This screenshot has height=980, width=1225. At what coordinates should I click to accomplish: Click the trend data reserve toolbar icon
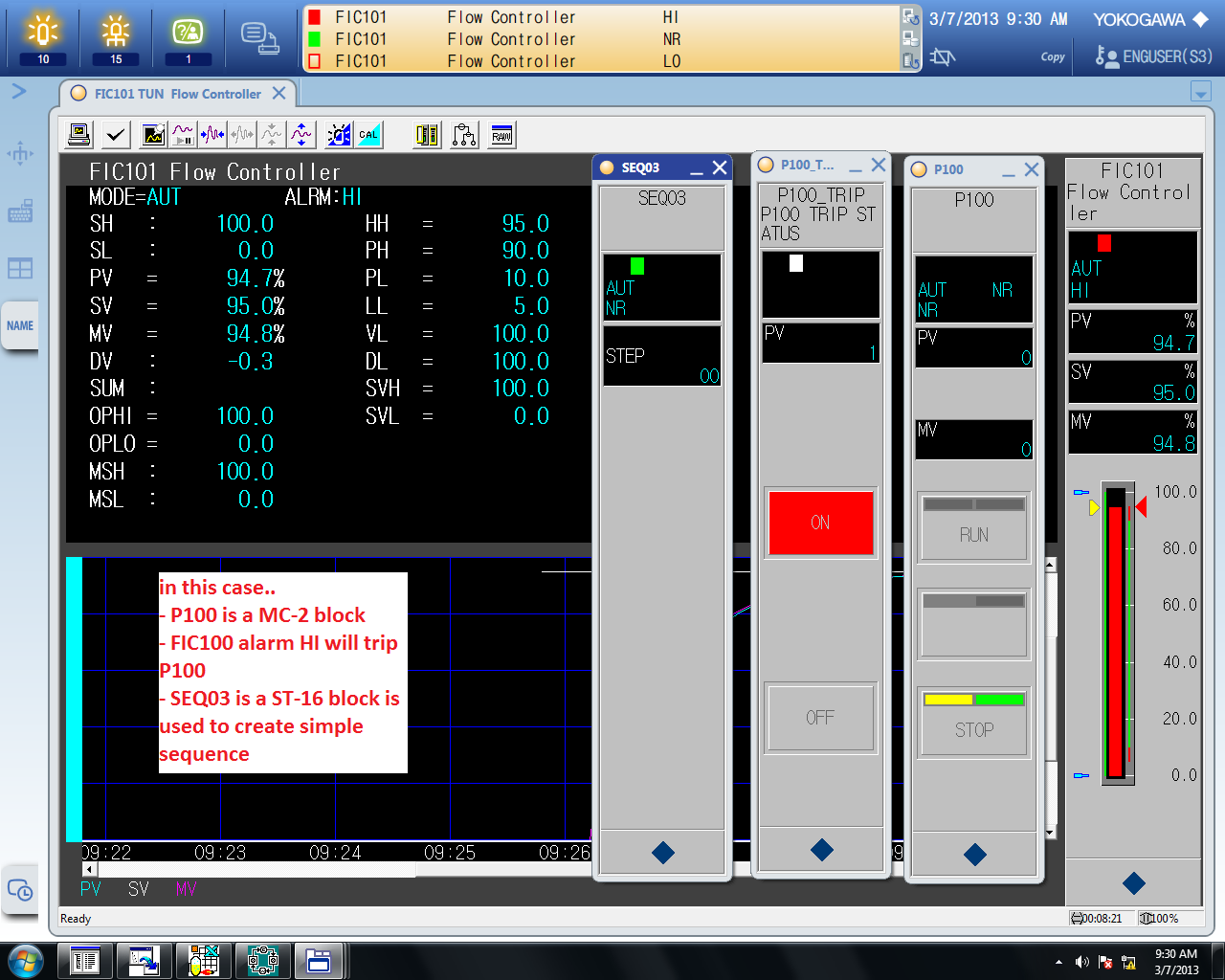[x=153, y=135]
